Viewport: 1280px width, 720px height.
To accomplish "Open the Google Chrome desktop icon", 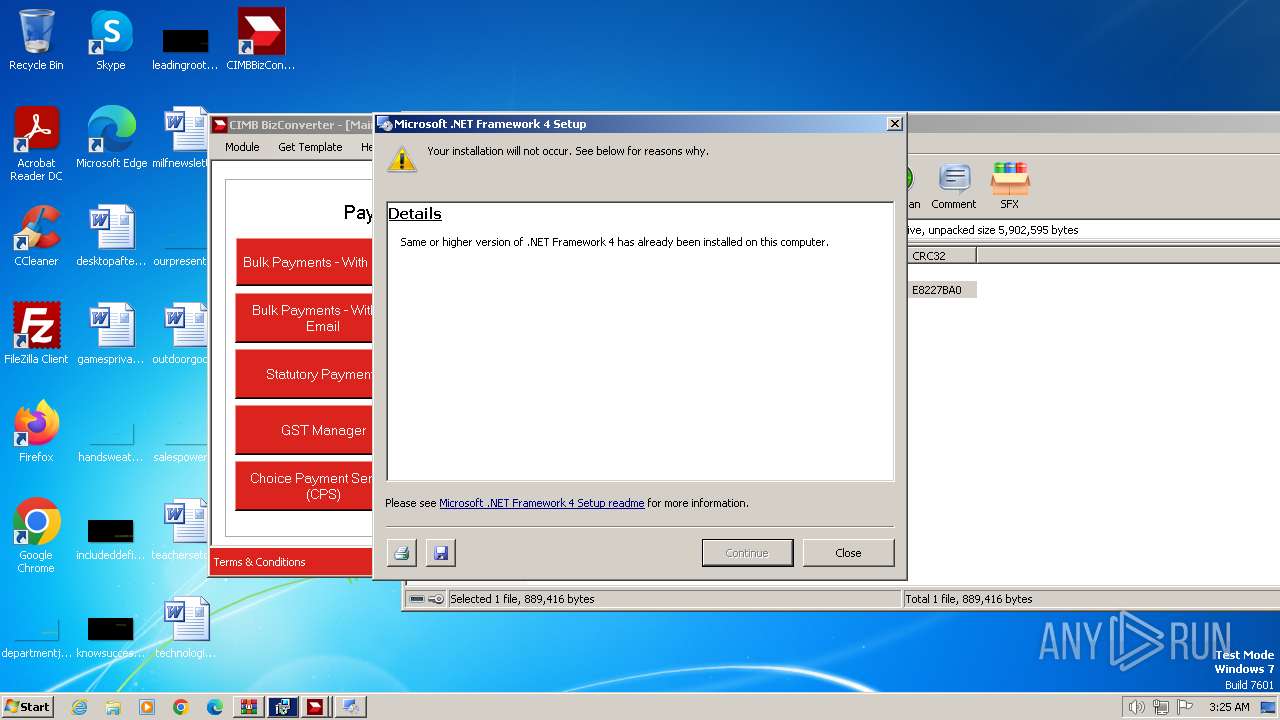I will pyautogui.click(x=36, y=536).
